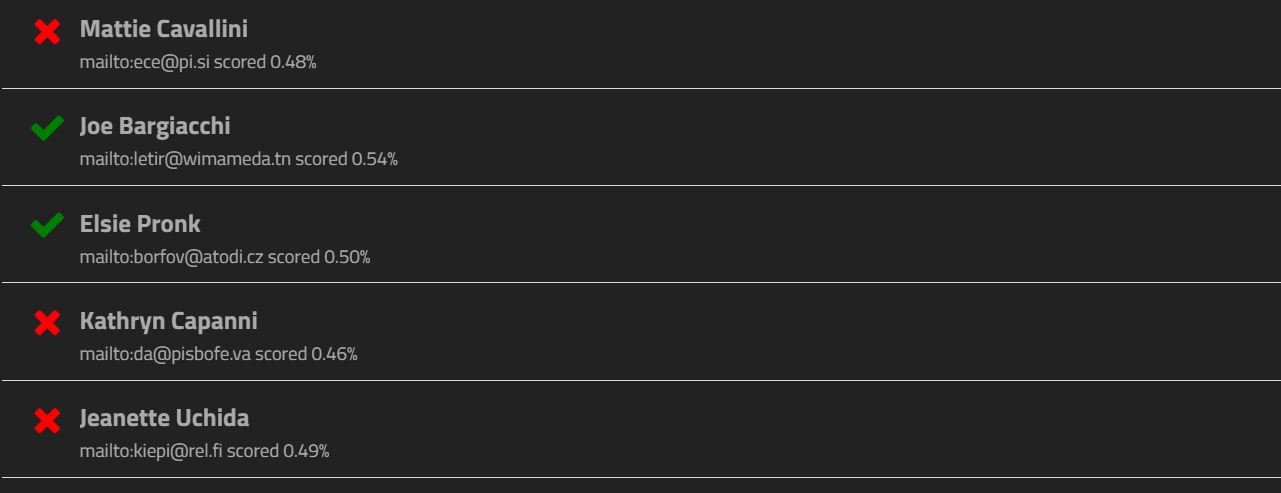Click the mailto:ece@pi.si email address
The height and width of the screenshot is (493, 1281).
tap(145, 62)
